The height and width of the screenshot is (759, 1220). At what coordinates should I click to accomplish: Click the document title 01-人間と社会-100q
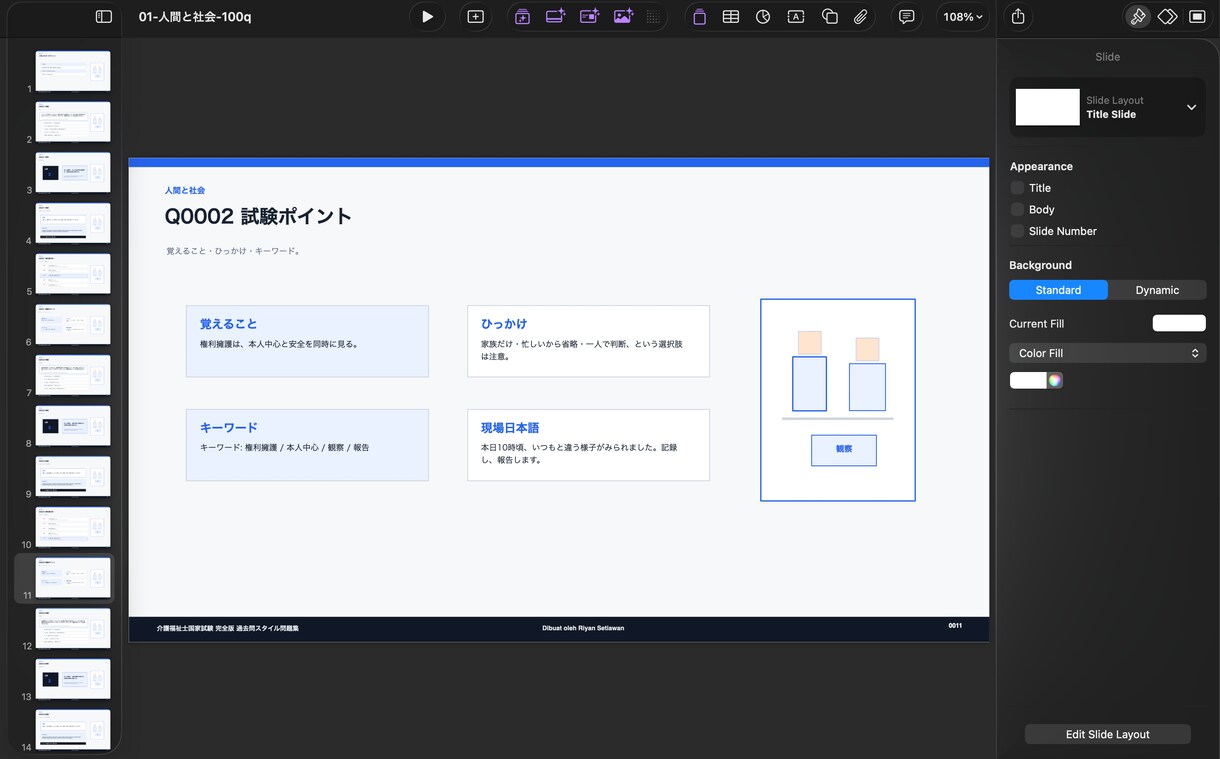coord(195,17)
